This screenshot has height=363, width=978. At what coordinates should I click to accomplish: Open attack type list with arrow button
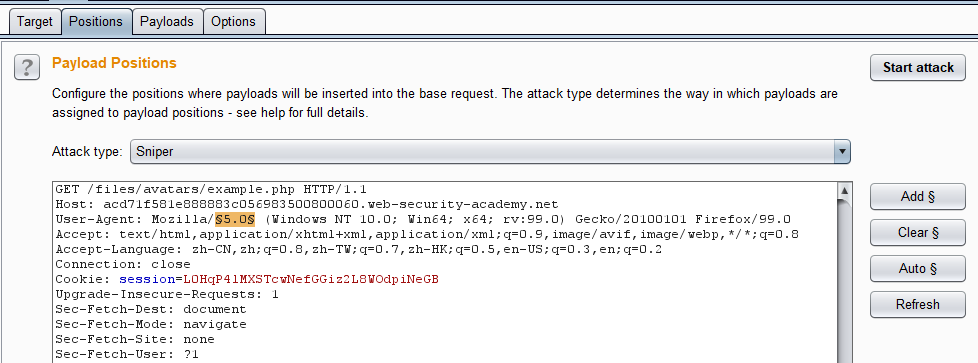tap(842, 152)
